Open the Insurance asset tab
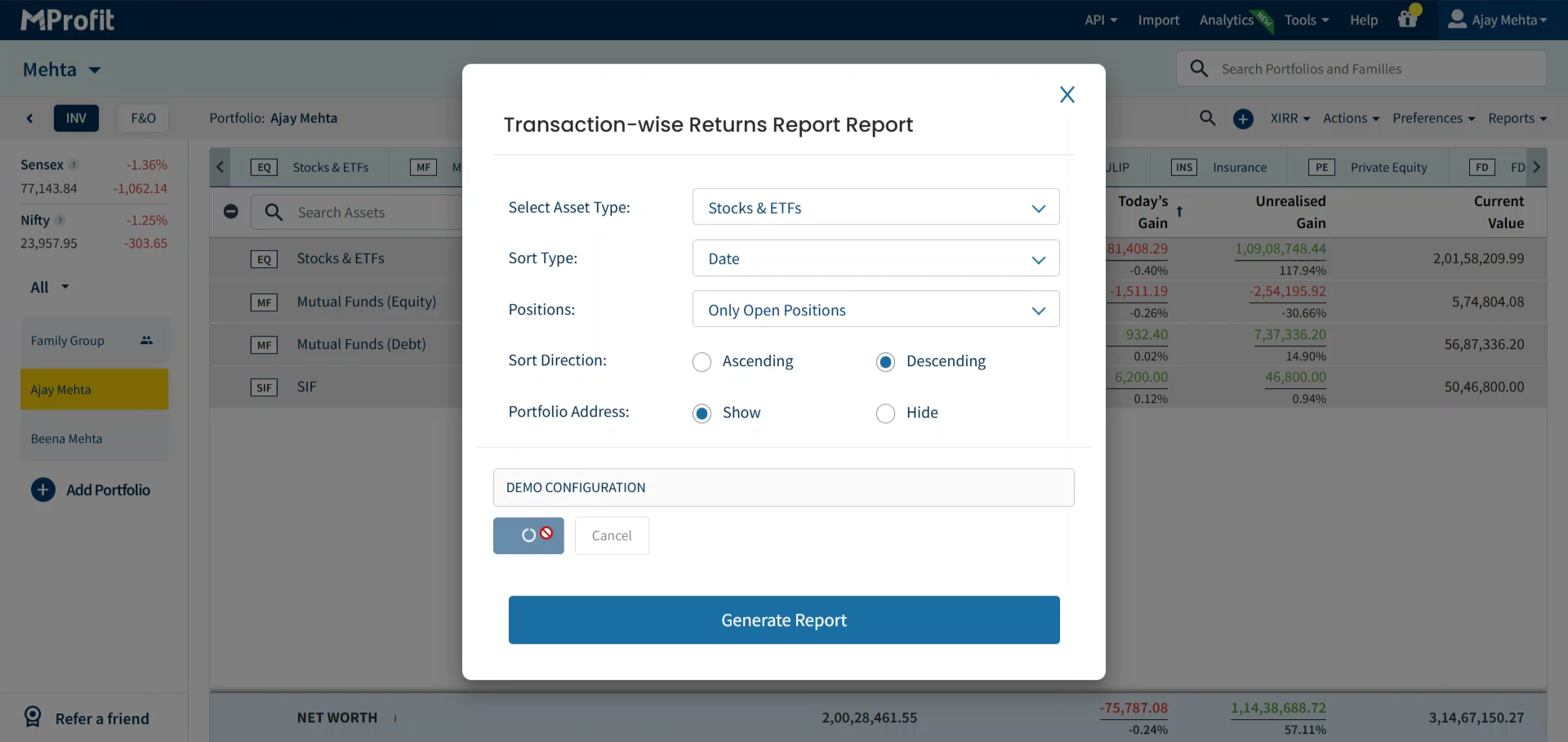The width and height of the screenshot is (1568, 742). click(1218, 168)
